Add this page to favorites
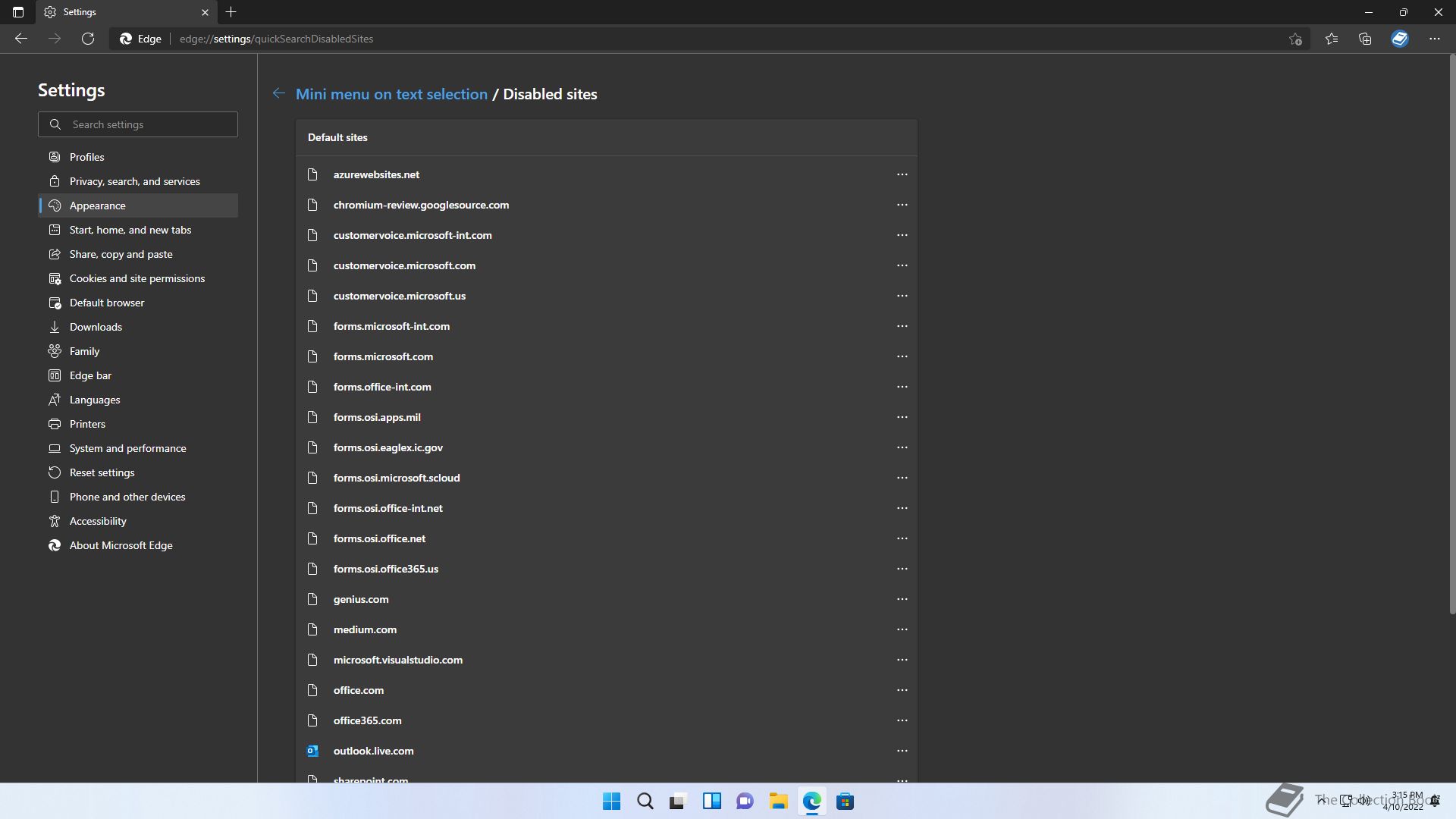The height and width of the screenshot is (819, 1456). coord(1295,39)
